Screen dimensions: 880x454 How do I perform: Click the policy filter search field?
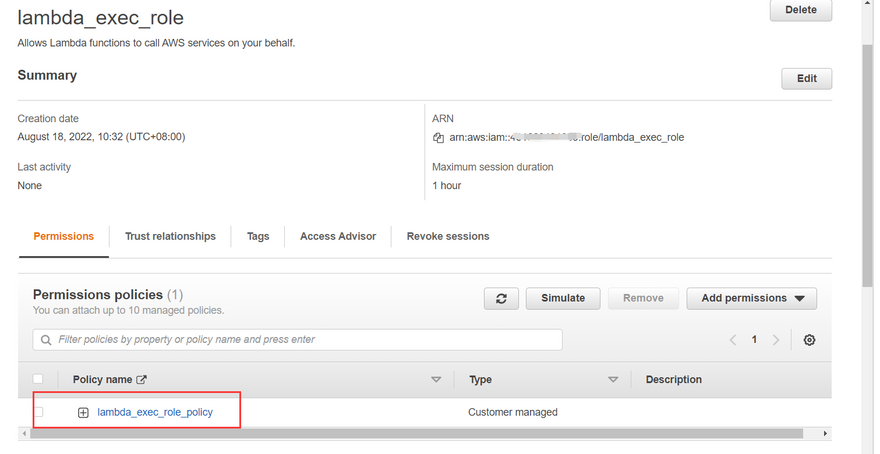tap(300, 340)
